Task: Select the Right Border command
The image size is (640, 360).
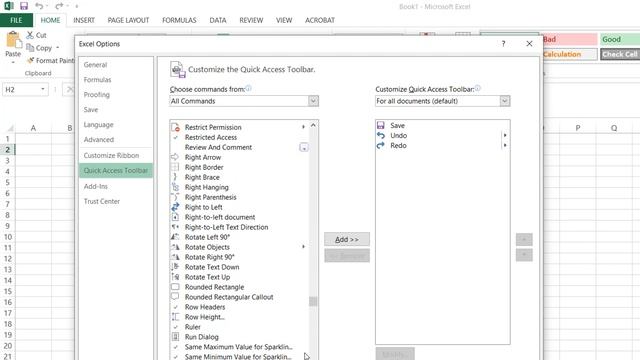Action: [x=239, y=167]
